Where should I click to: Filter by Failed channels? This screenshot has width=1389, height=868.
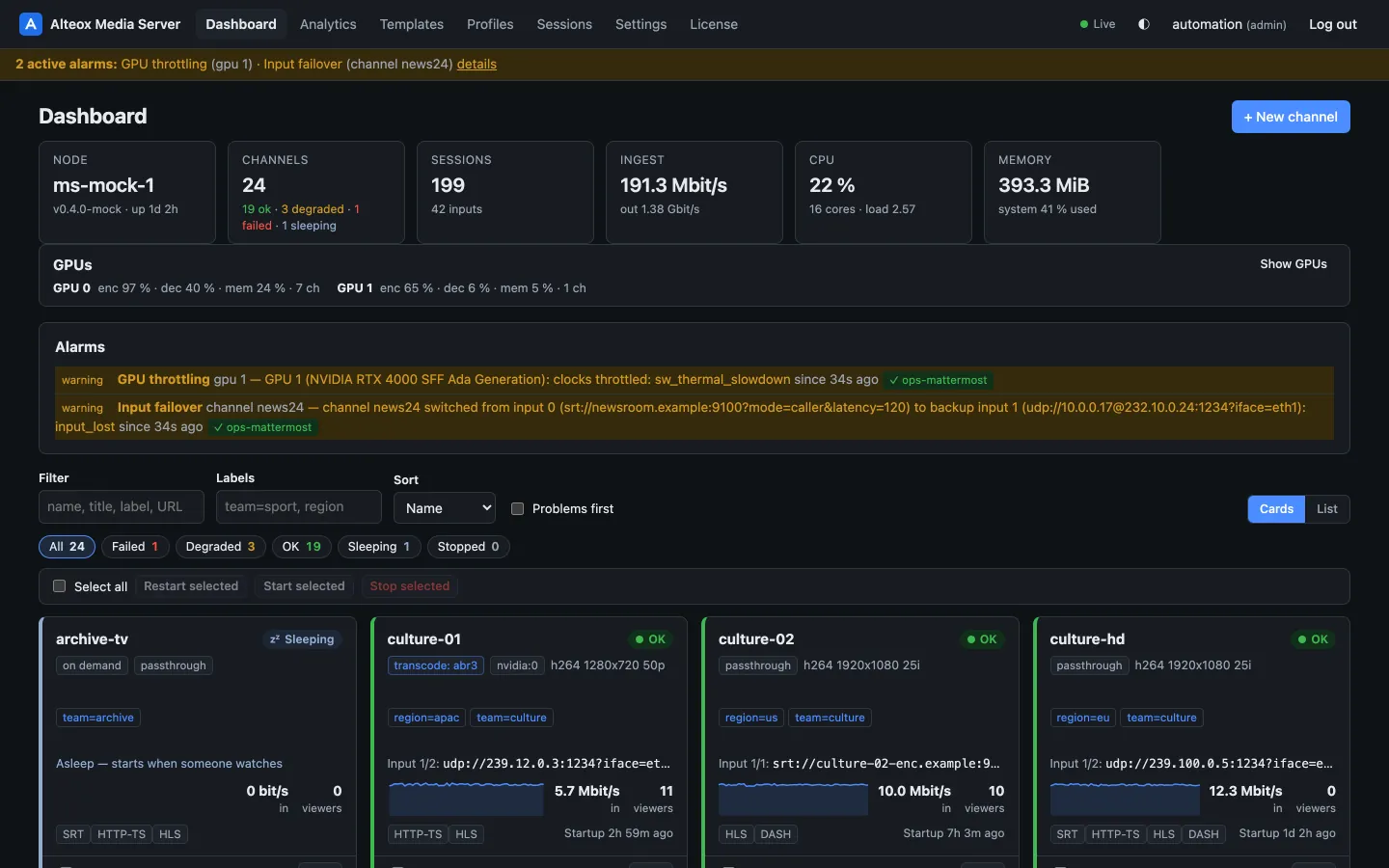[x=135, y=547]
